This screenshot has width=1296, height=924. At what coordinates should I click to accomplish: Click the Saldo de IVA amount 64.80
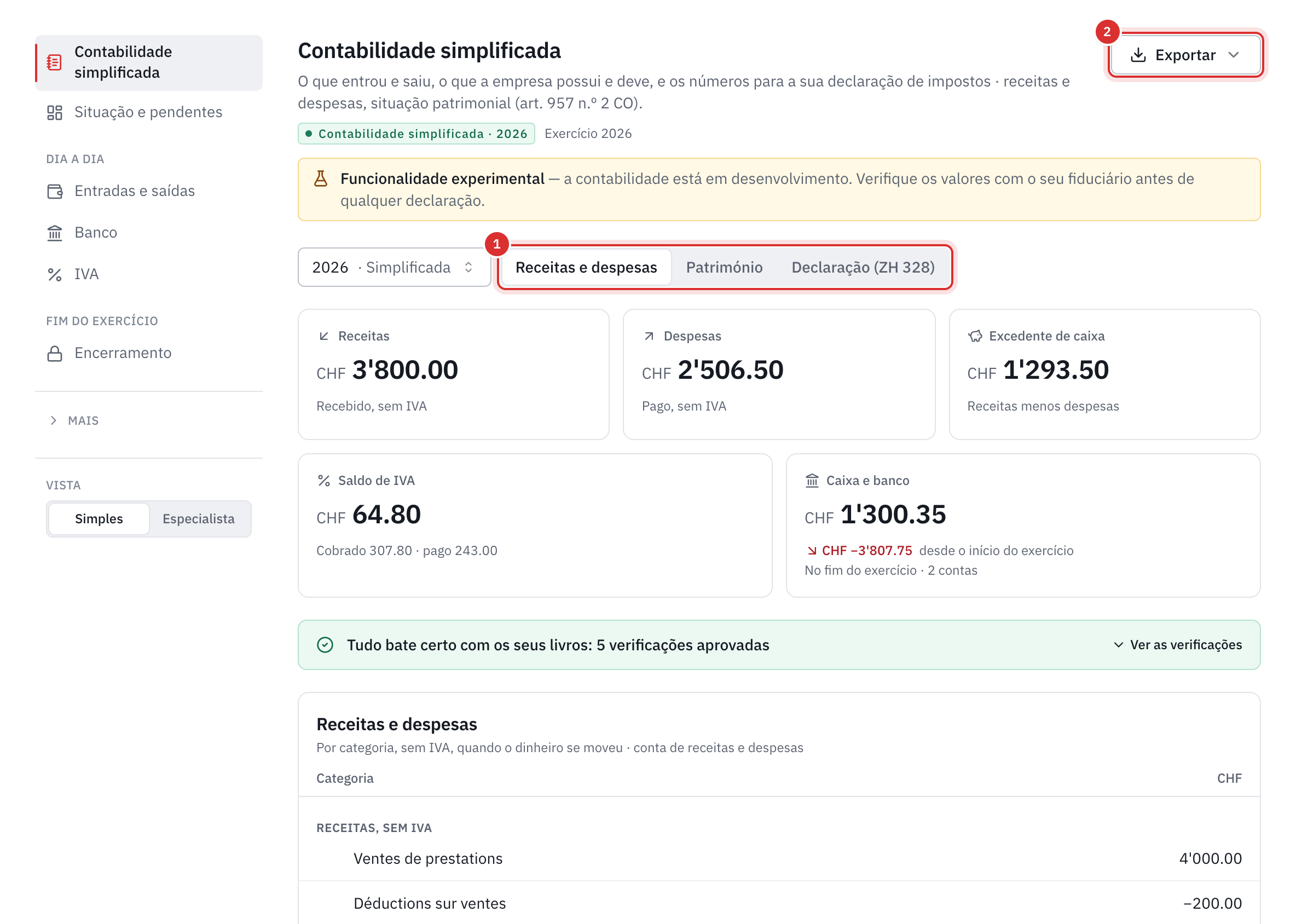[x=386, y=515]
